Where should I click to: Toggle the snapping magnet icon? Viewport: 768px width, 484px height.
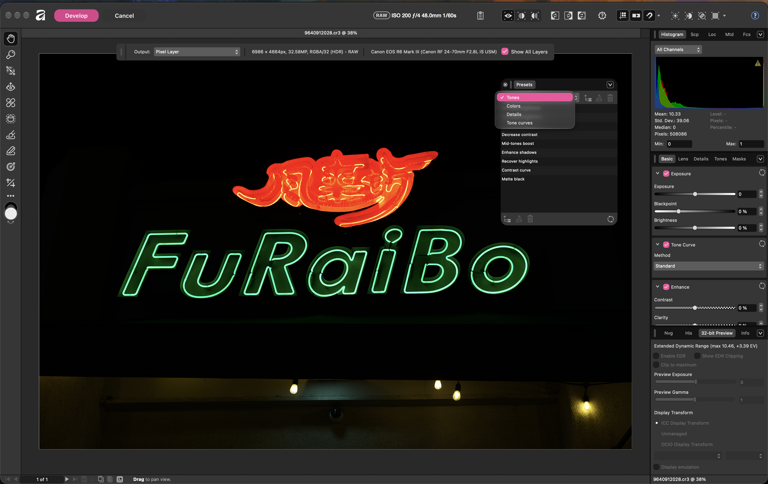(x=649, y=16)
